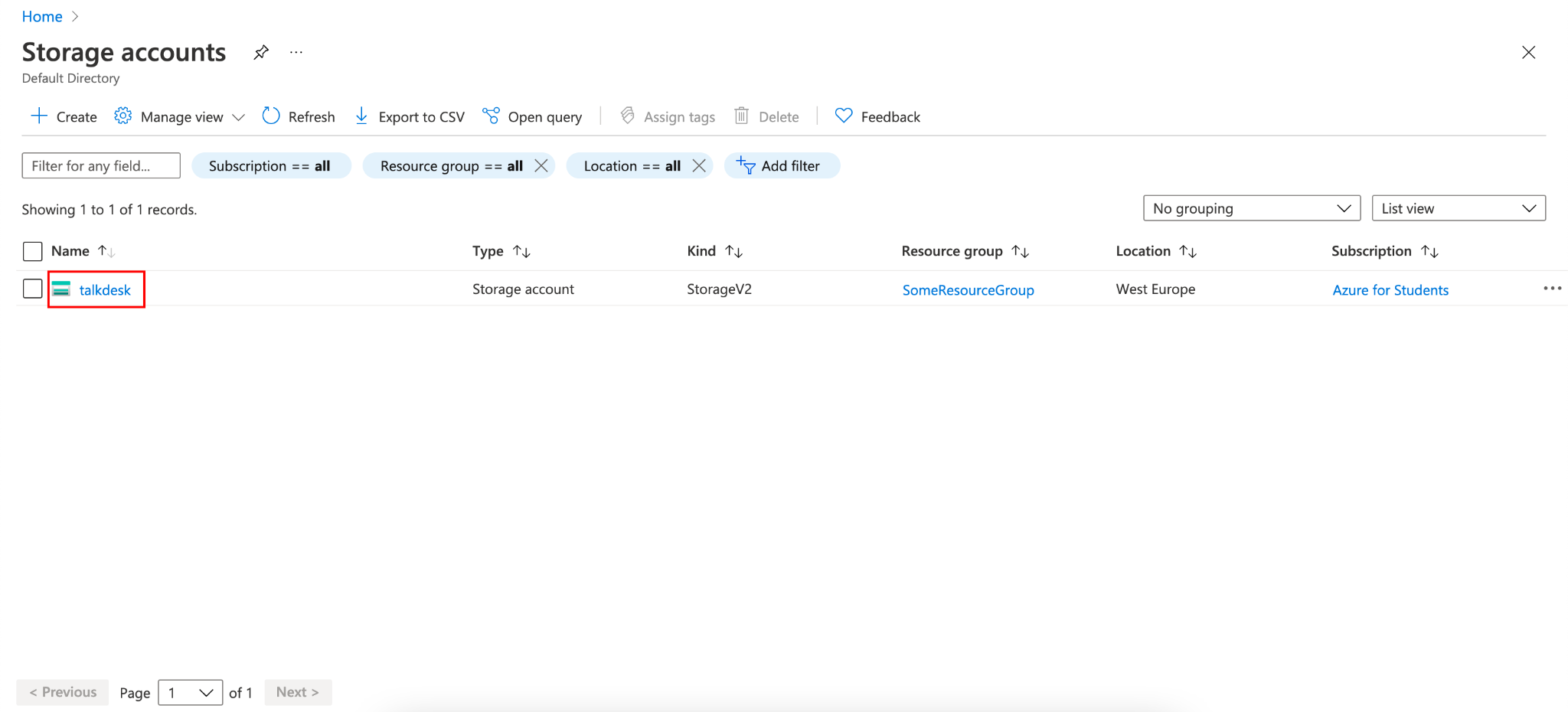1568x712 pixels.
Task: Click StorageV2 kind cell
Action: (x=719, y=289)
